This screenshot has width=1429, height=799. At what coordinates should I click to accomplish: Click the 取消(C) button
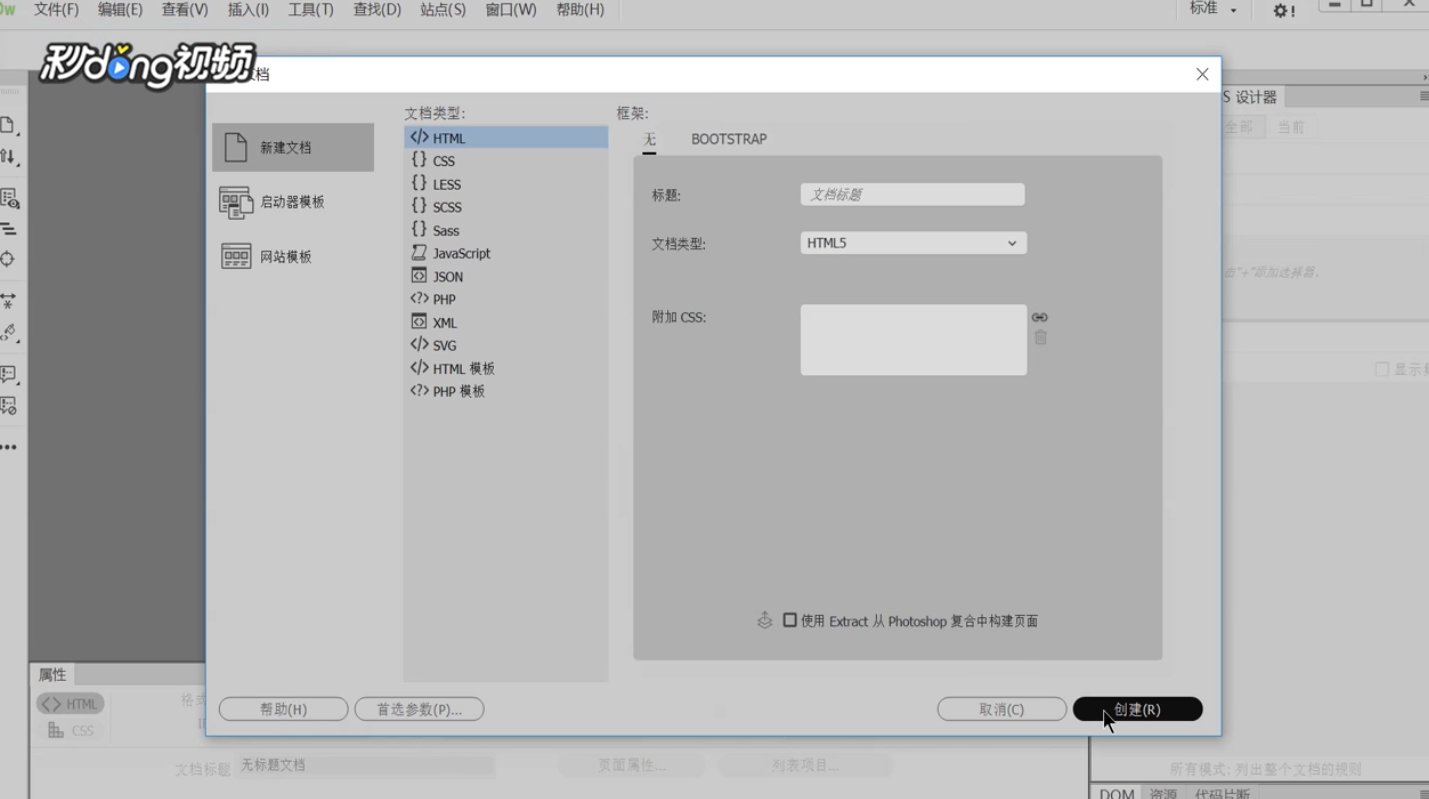click(1001, 709)
